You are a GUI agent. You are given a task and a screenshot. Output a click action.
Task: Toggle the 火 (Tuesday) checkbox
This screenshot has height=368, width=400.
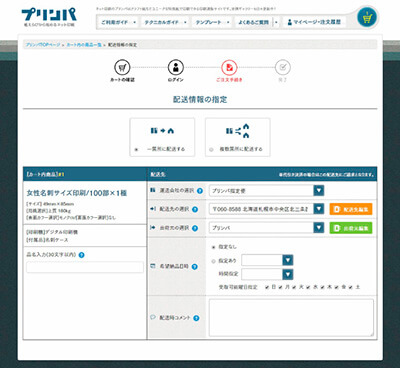click(x=294, y=287)
